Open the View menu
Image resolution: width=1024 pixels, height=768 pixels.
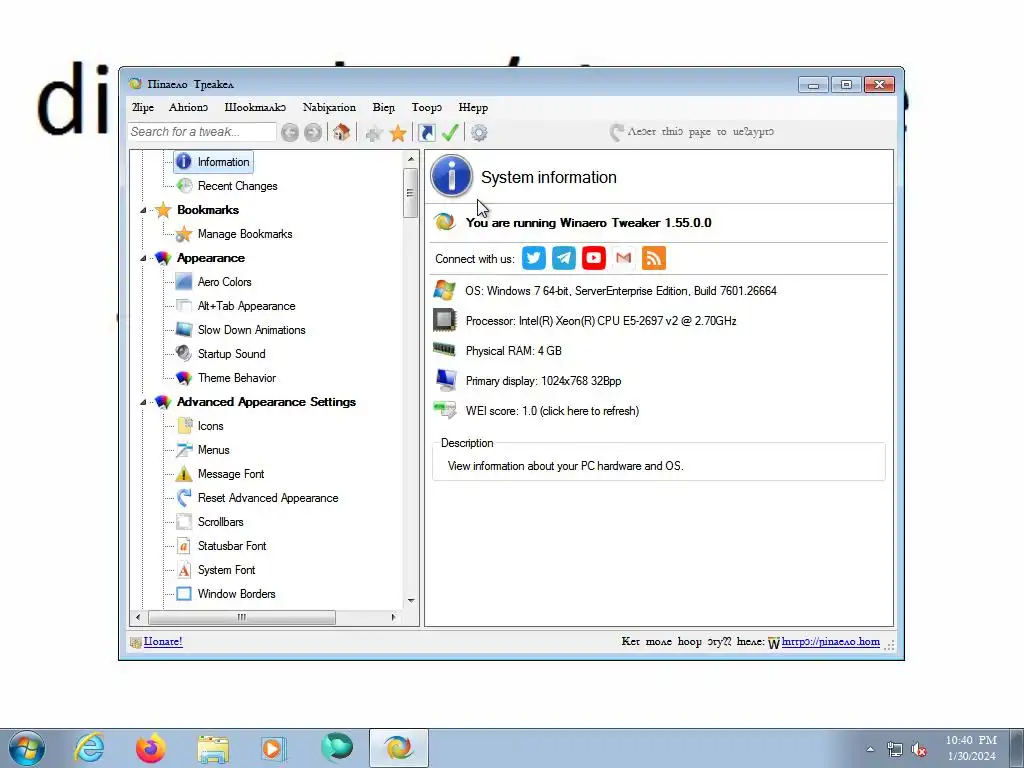383,107
